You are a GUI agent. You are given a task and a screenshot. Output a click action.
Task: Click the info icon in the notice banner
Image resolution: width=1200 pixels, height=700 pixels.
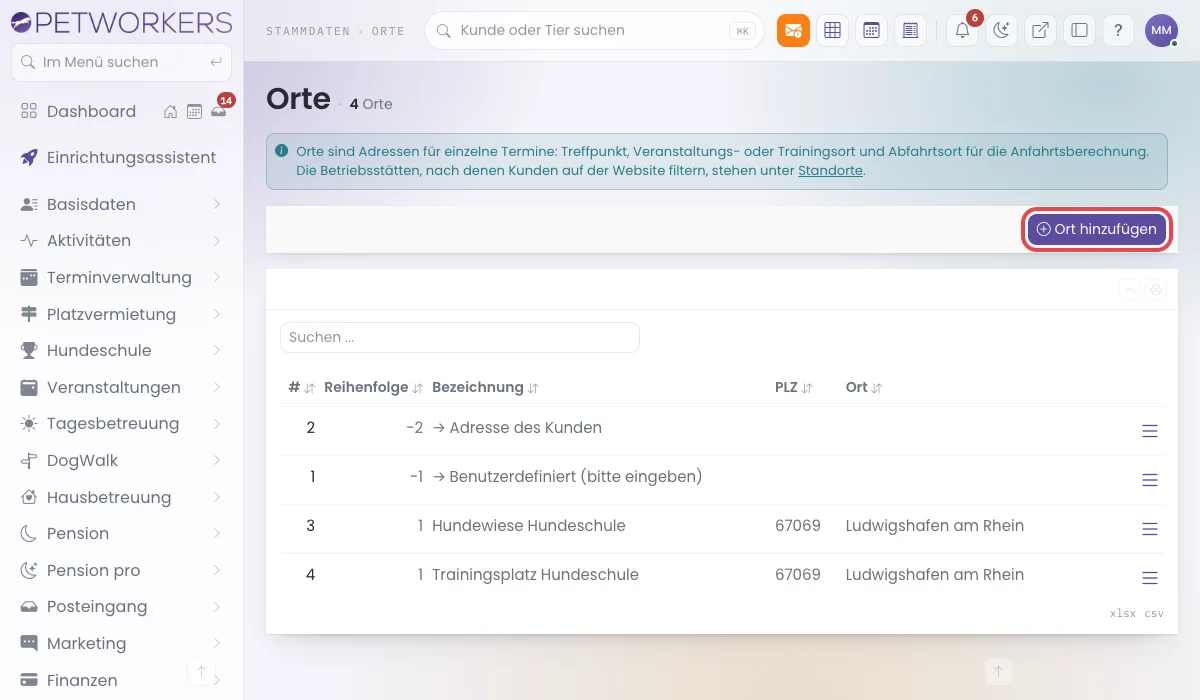coord(282,152)
